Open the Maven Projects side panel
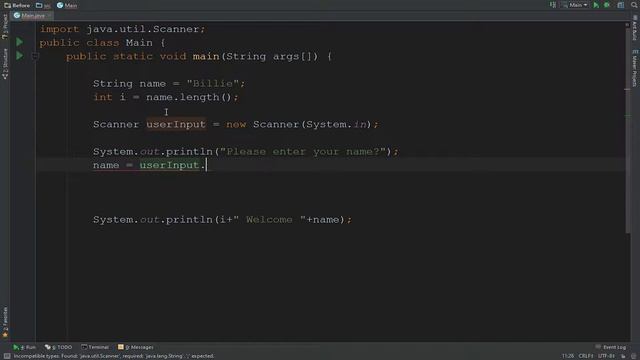The image size is (640, 360). (635, 68)
